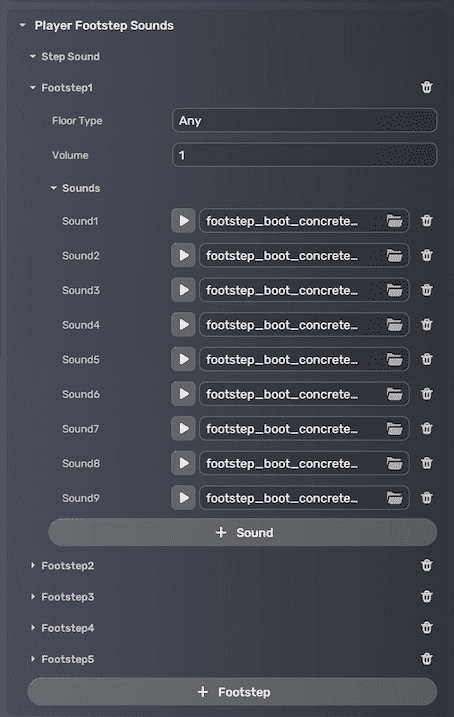
Task: Expand the Footstep5 entry
Action: pyautogui.click(x=32, y=659)
